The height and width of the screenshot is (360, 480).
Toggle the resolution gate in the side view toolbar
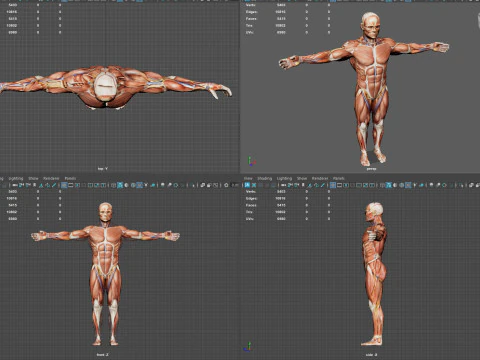[x=346, y=185]
